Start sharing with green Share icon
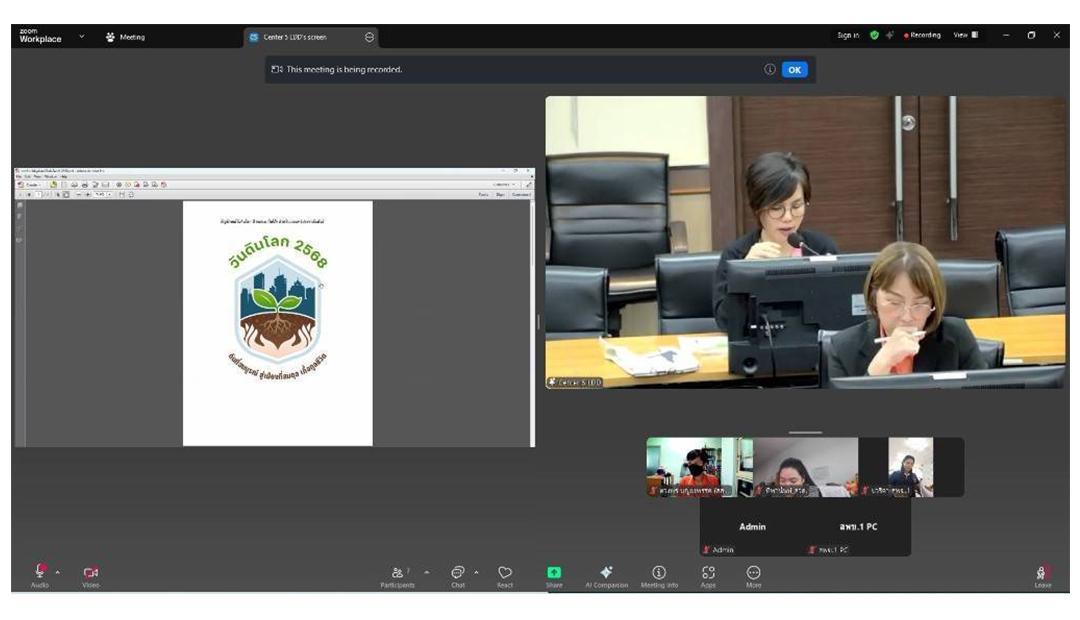Screen dimensions: 1080x620 554,572
